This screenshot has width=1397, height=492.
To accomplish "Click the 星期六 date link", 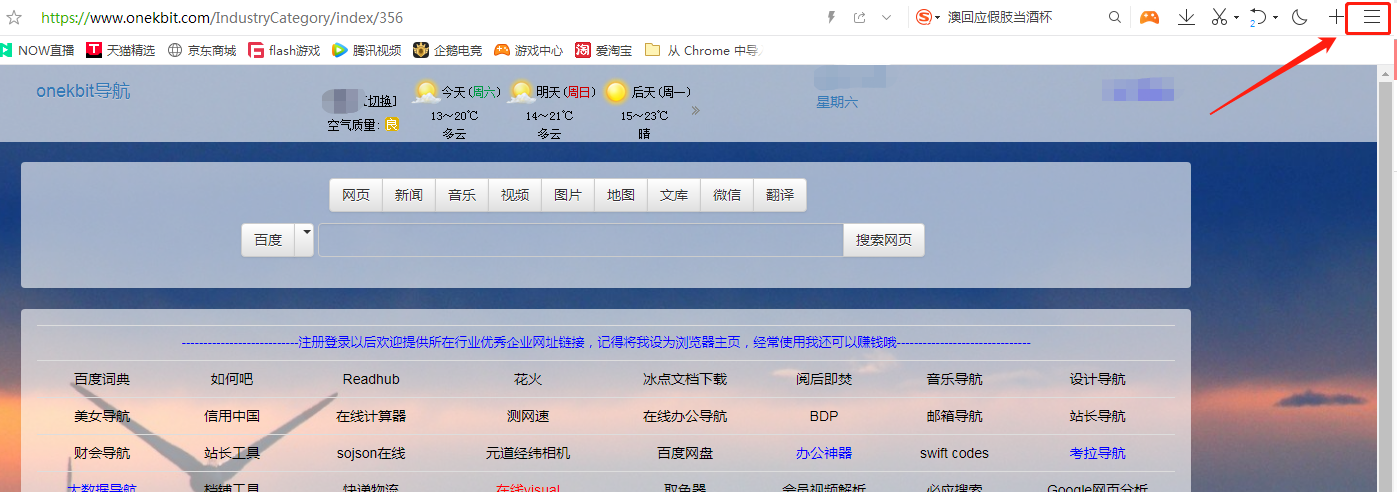I will click(x=837, y=102).
